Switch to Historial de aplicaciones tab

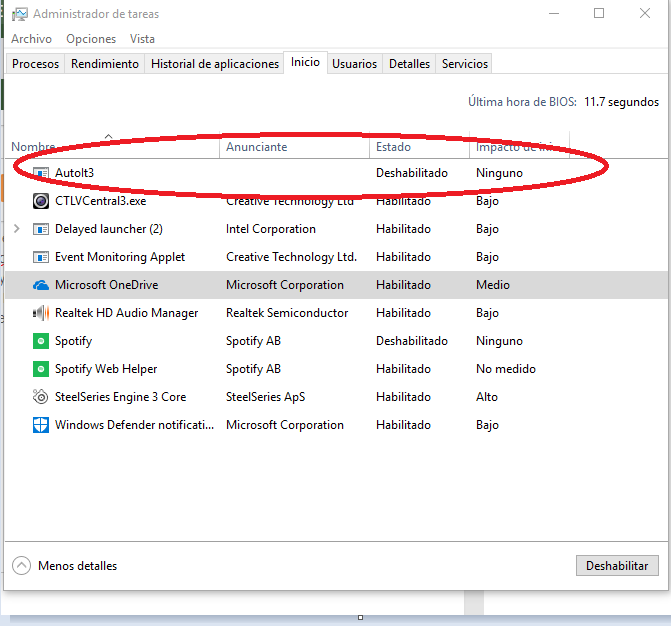coord(215,64)
